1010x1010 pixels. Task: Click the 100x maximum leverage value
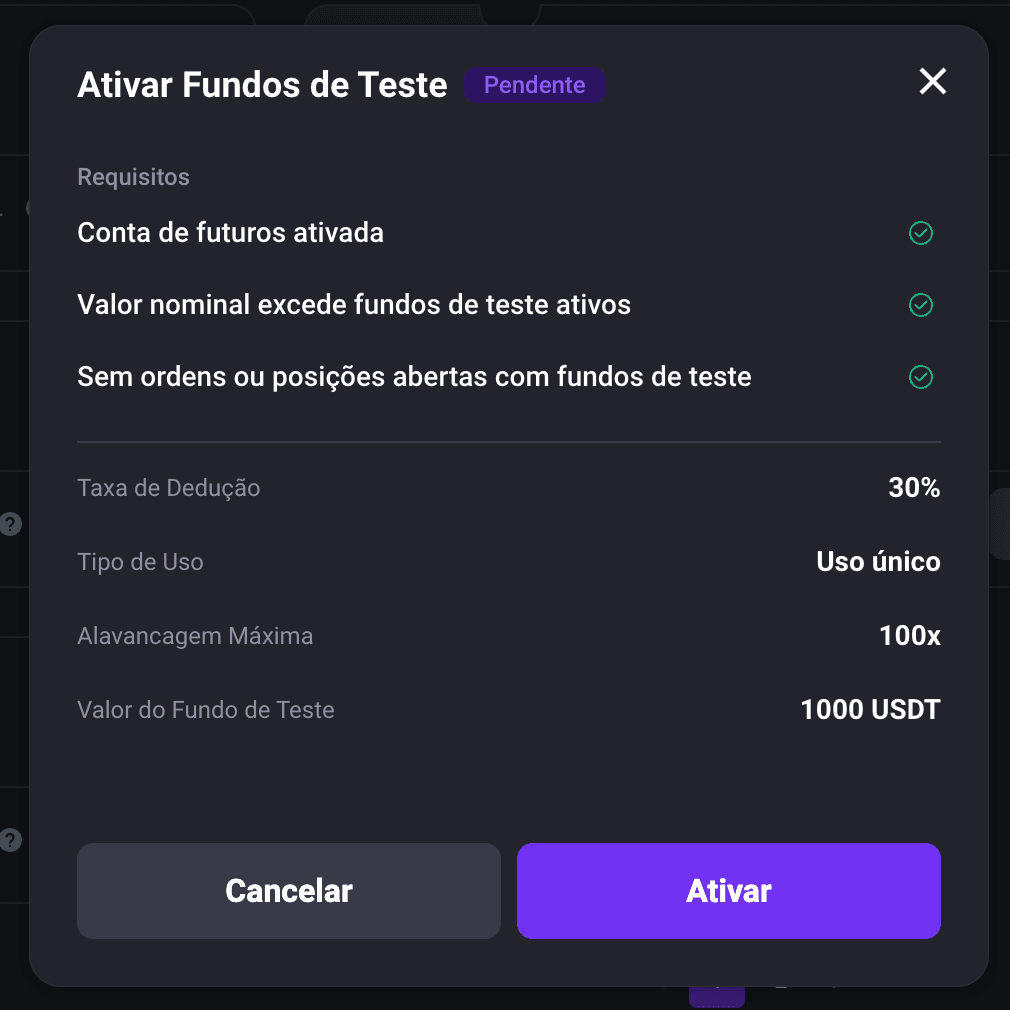tap(910, 636)
